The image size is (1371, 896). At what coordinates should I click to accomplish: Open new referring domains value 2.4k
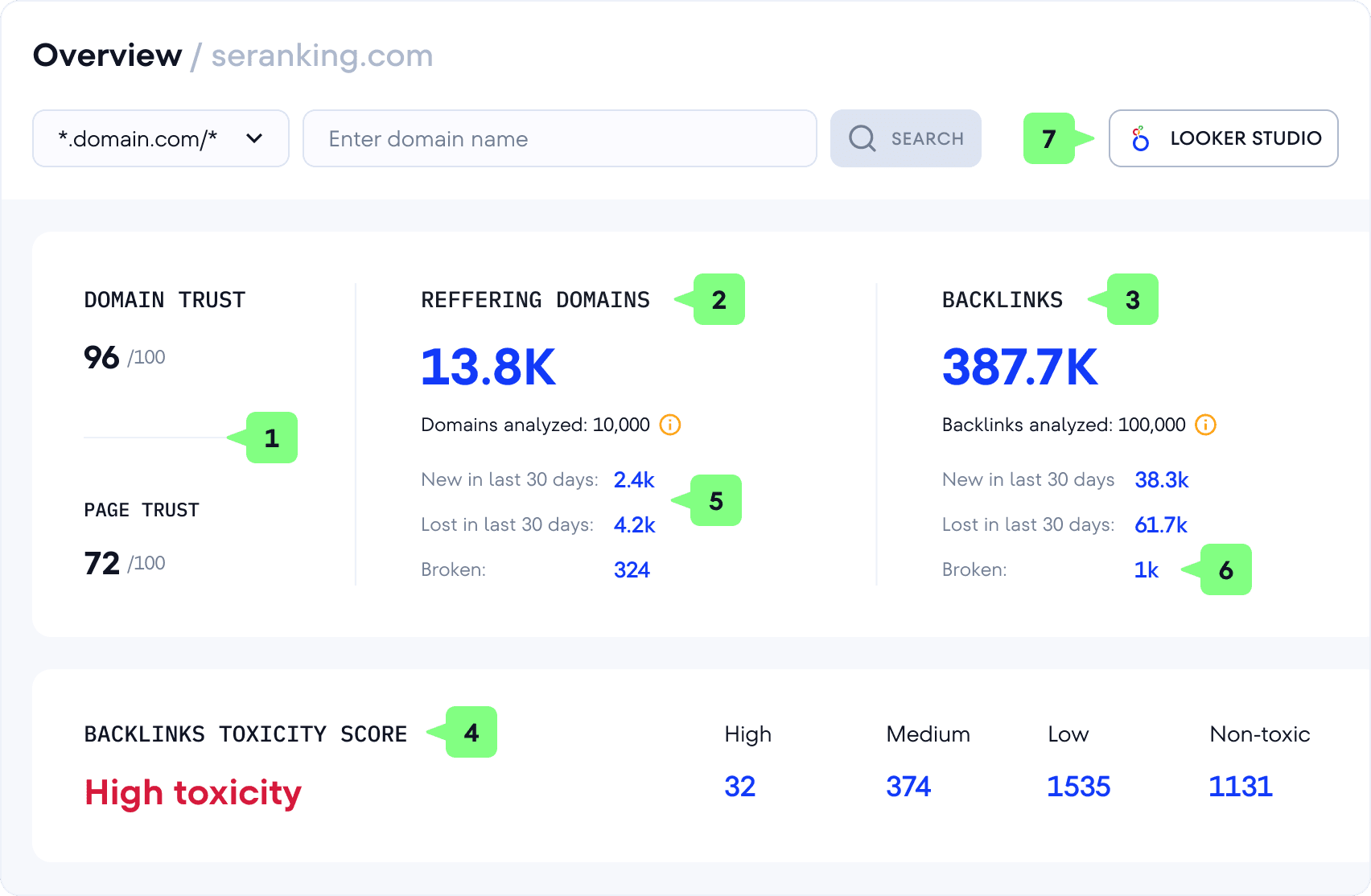click(634, 480)
